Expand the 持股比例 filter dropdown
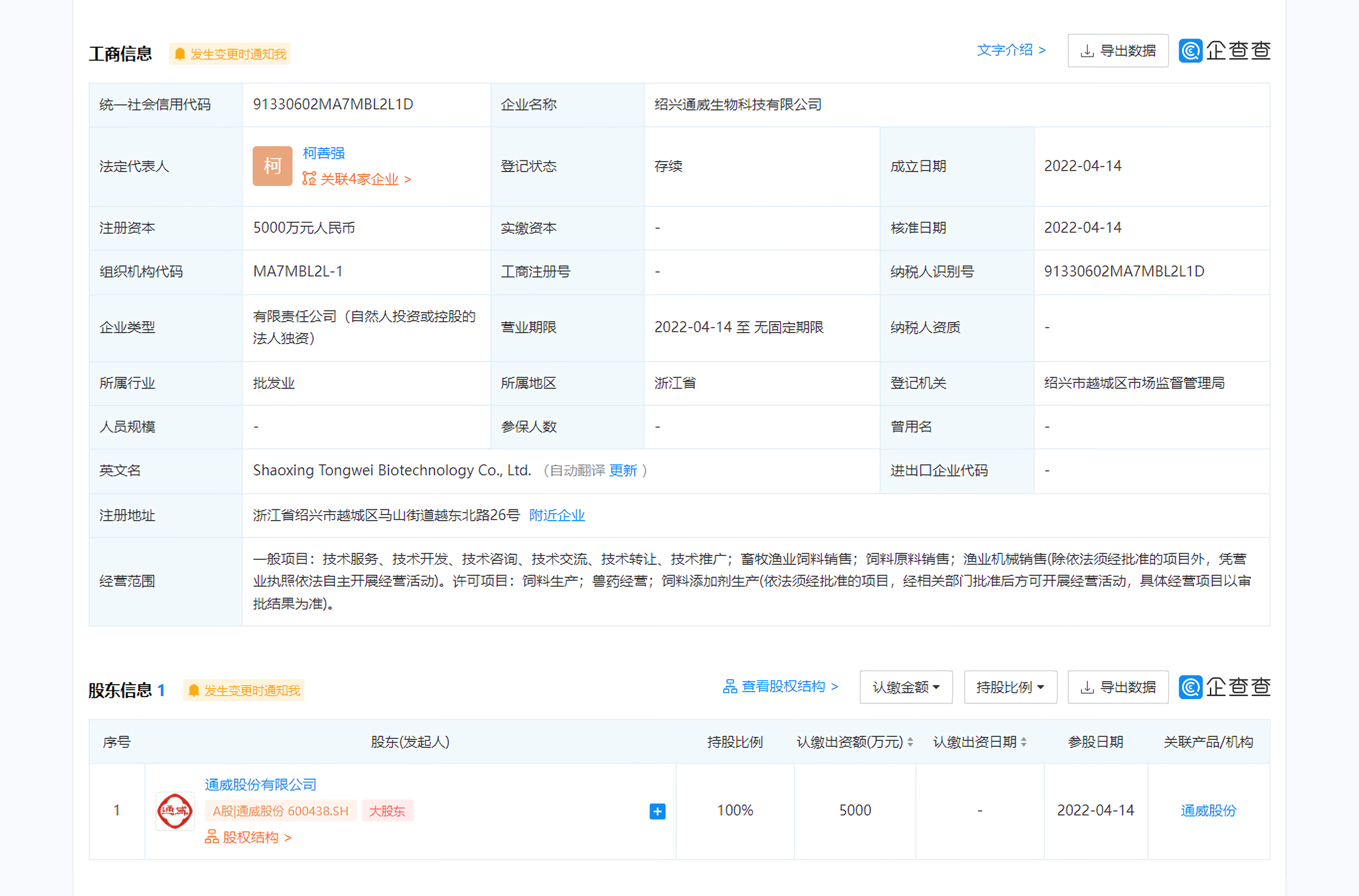The height and width of the screenshot is (896, 1359). 1010,687
